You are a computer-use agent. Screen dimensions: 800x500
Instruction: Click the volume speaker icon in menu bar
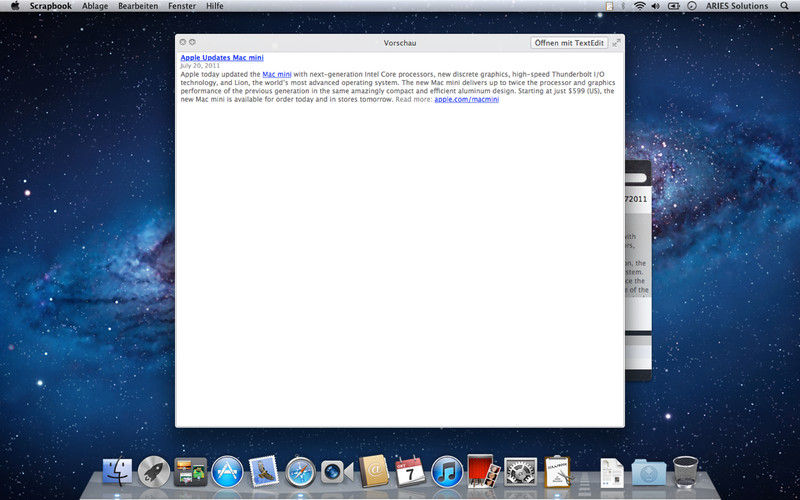656,6
